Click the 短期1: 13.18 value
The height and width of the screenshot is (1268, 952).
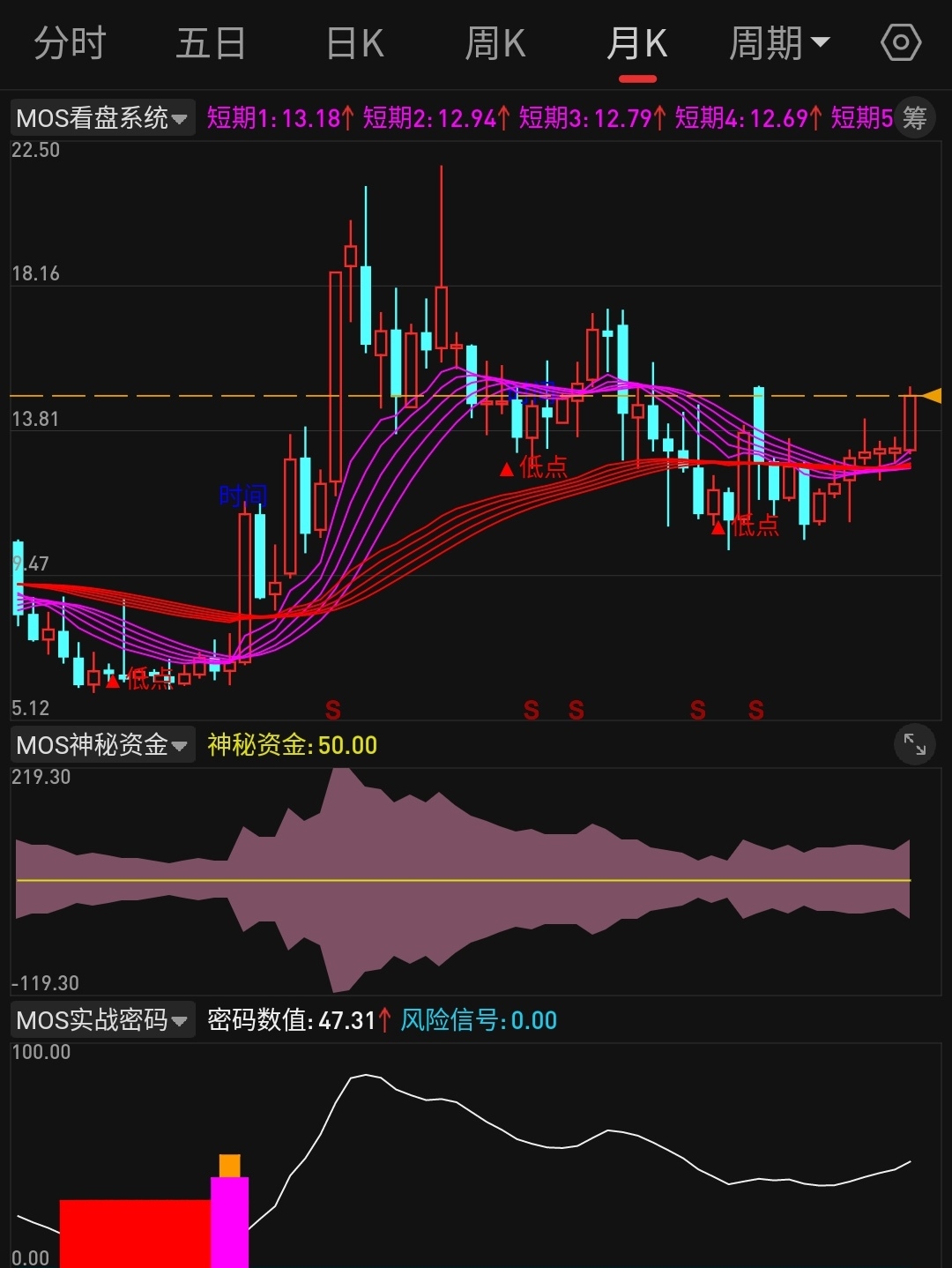[x=280, y=117]
